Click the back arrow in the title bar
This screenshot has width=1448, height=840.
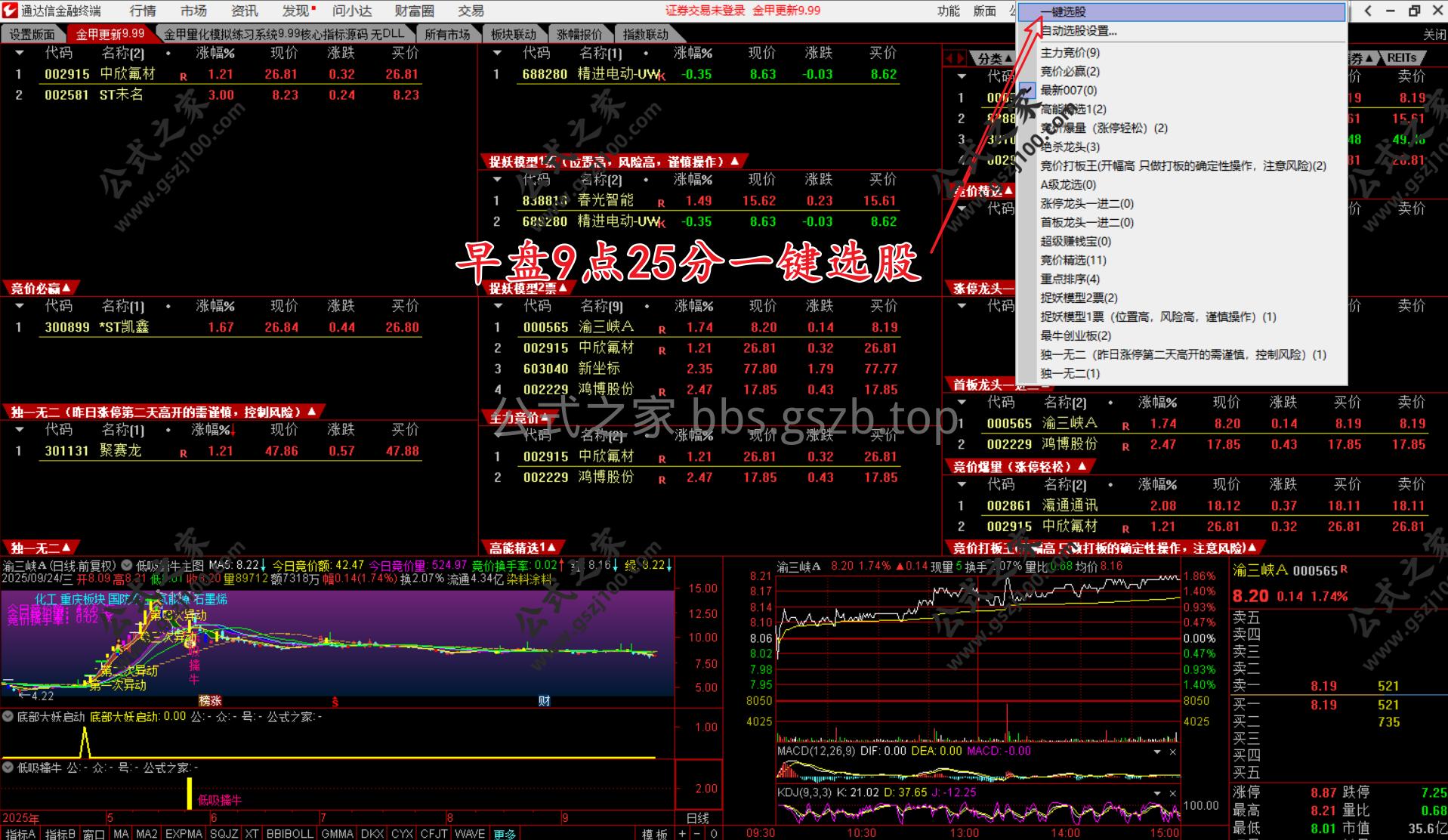[1368, 11]
